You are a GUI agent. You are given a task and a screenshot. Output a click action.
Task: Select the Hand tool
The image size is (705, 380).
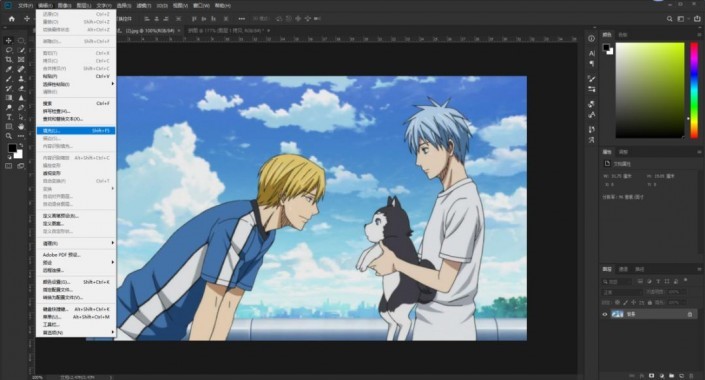coord(21,126)
